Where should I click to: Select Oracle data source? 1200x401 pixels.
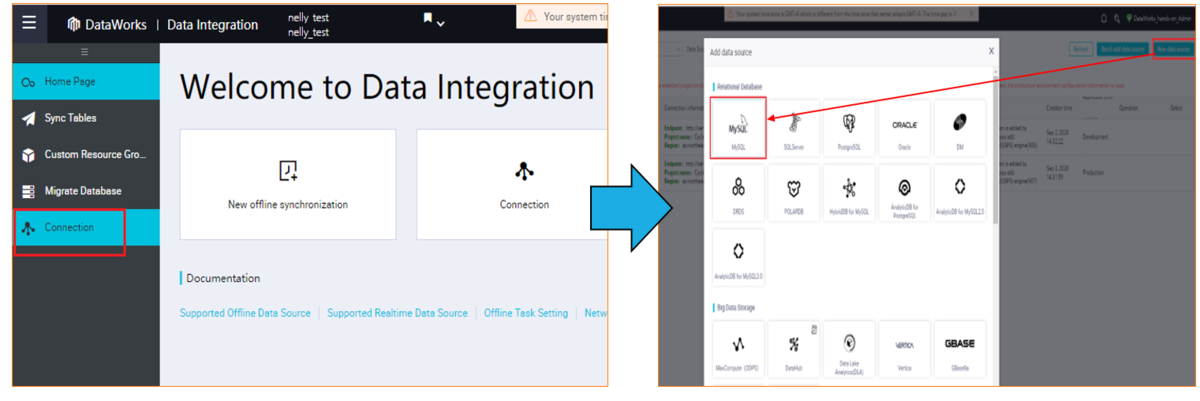click(x=904, y=127)
